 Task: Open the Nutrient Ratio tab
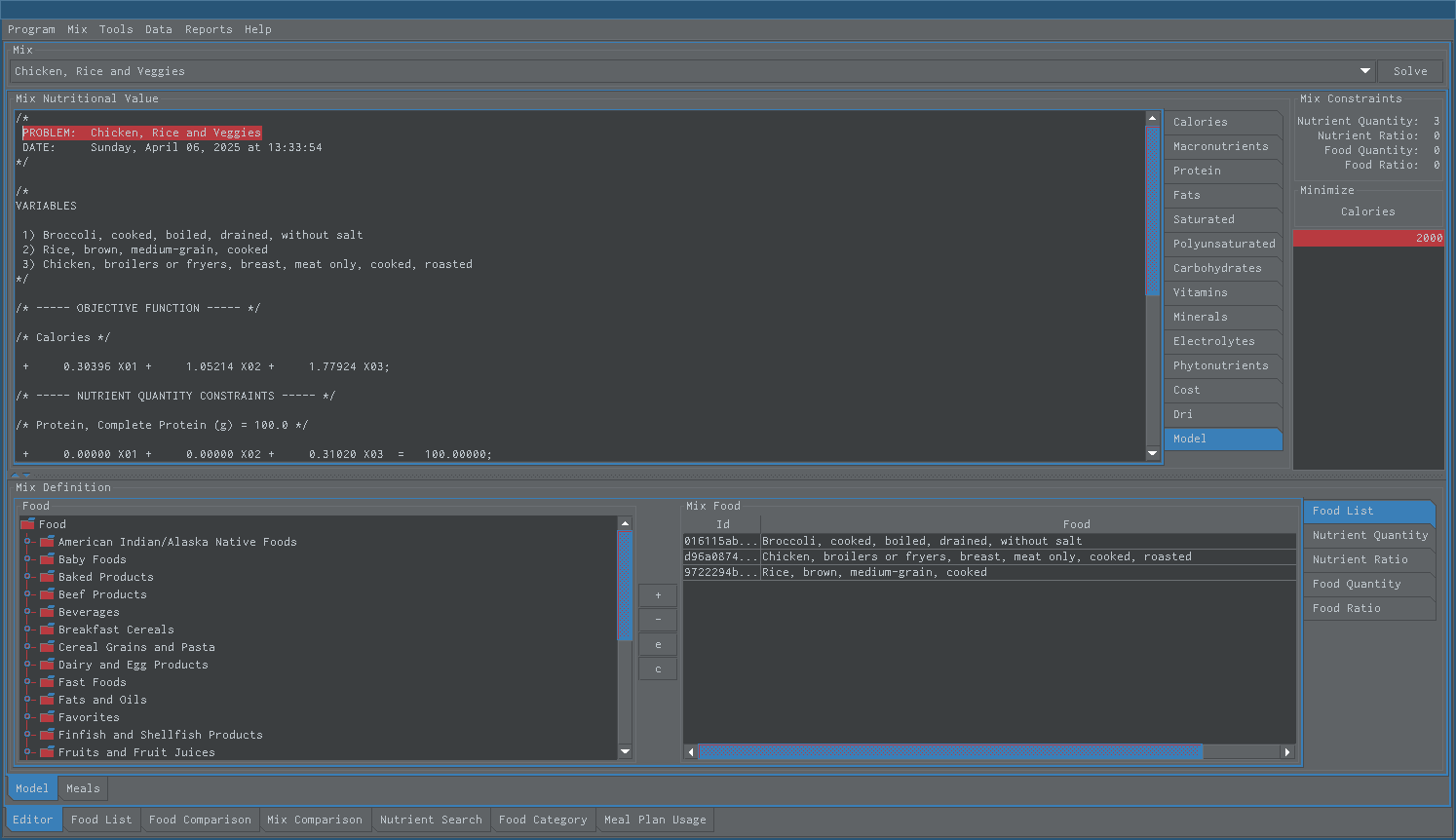(x=1369, y=559)
